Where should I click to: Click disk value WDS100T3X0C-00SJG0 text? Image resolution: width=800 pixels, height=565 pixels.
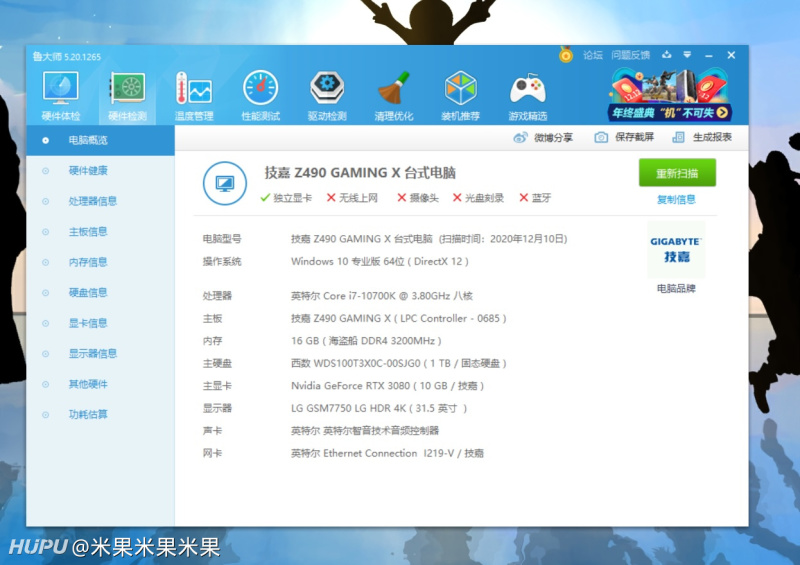(398, 363)
